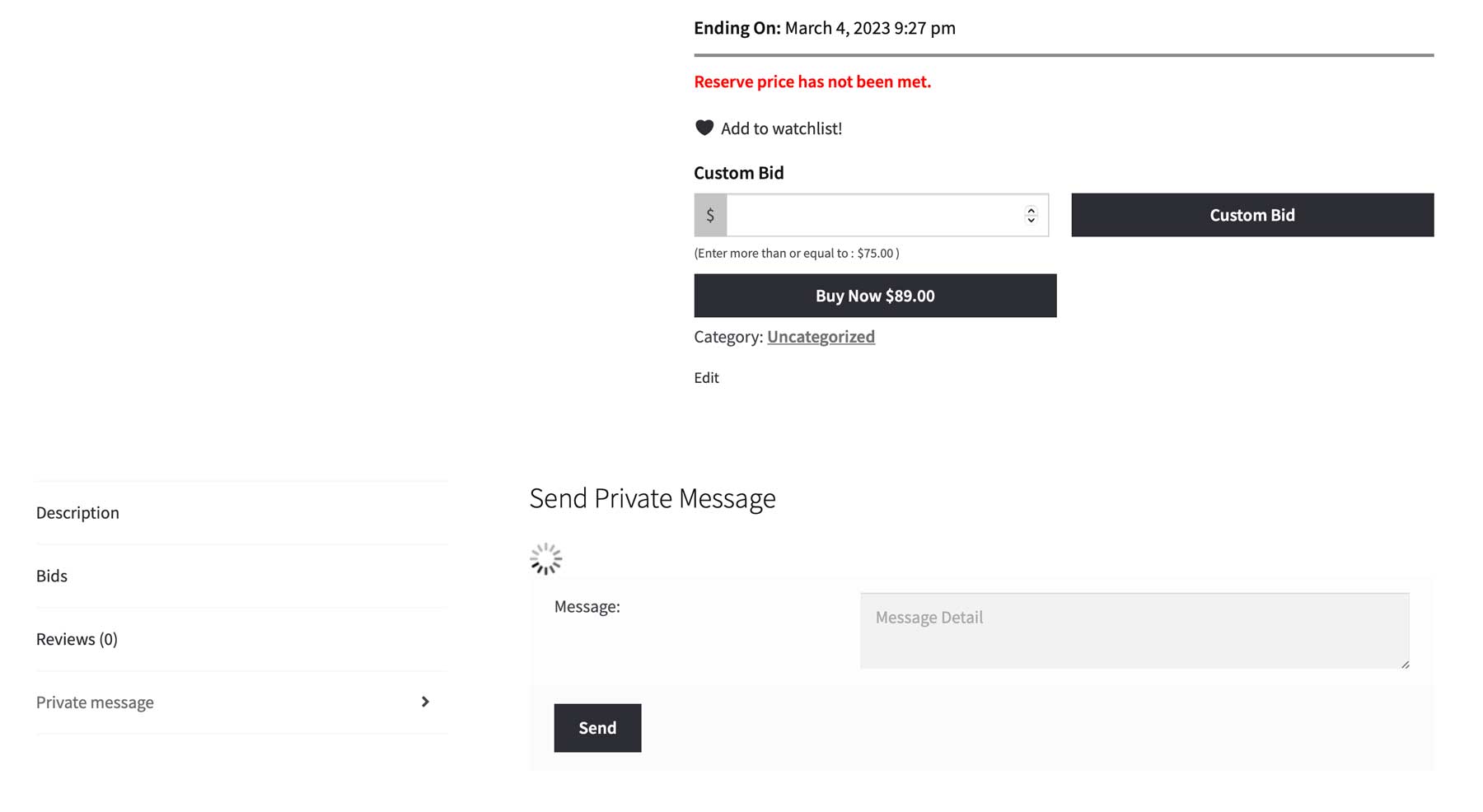The image size is (1483, 812).
Task: Click the stepper down arrow to decrease bid
Action: point(1031,220)
